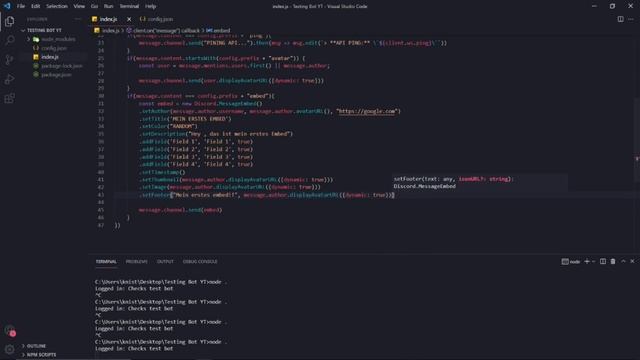Open the Run menu

point(108,6)
